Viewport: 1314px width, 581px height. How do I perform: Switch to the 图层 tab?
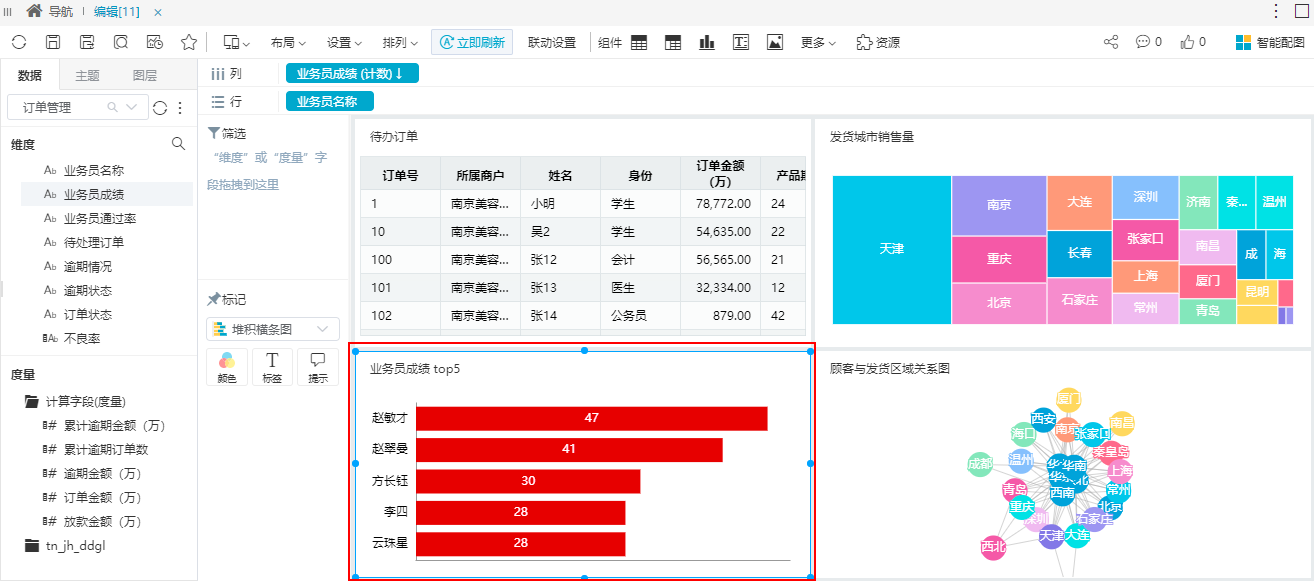point(144,76)
